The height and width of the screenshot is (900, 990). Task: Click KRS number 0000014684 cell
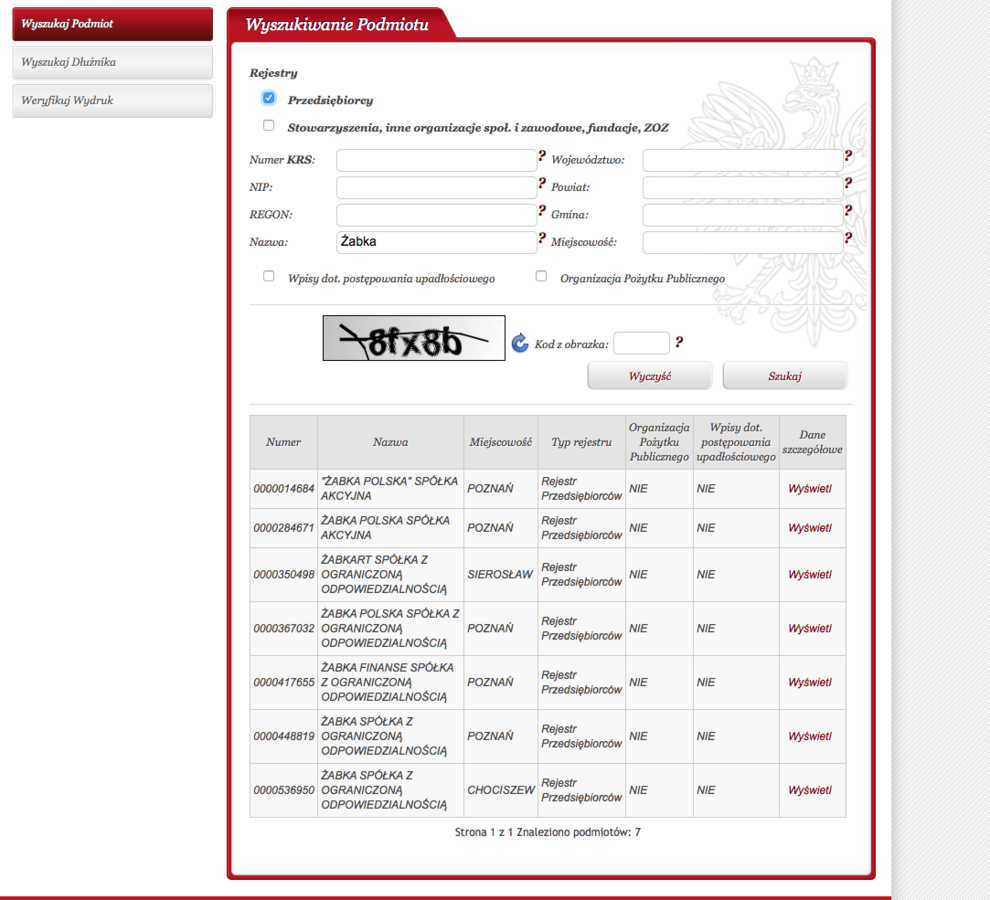283,489
